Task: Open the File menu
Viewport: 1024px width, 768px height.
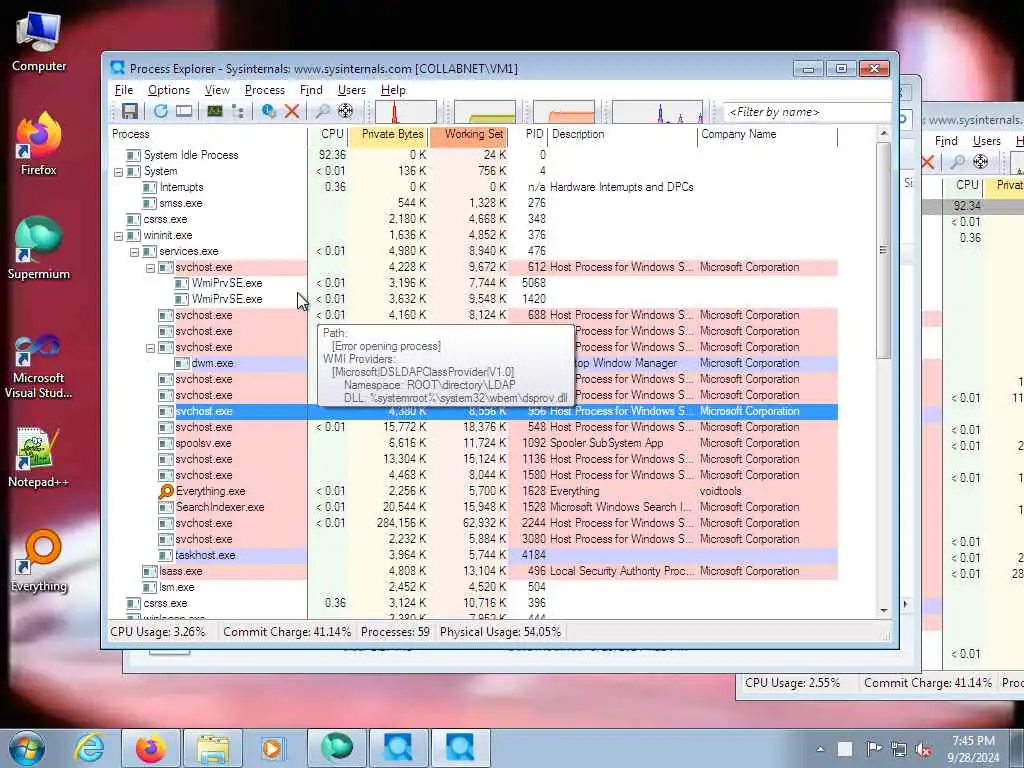Action: pyautogui.click(x=123, y=90)
